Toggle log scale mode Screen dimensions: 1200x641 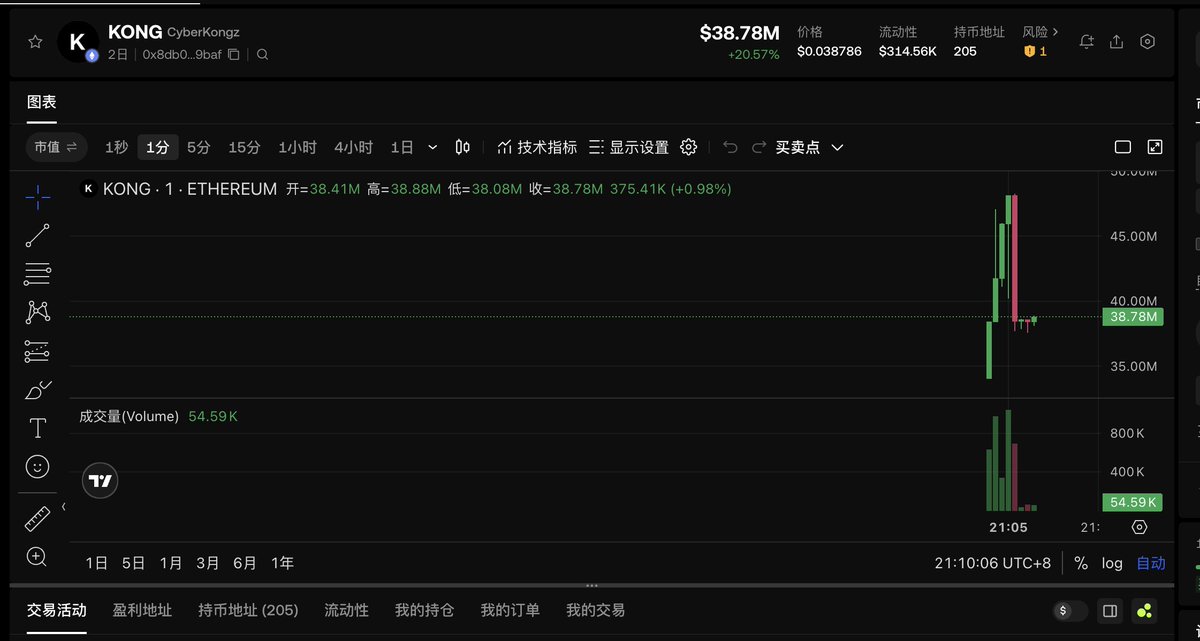click(1112, 563)
